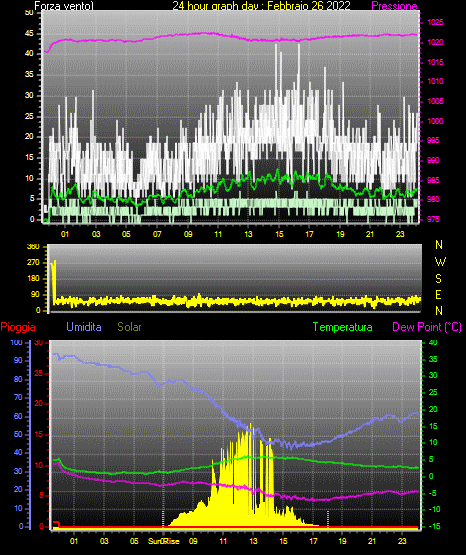Click the 1020 pressure axis value
466x555 pixels.
(x=435, y=42)
